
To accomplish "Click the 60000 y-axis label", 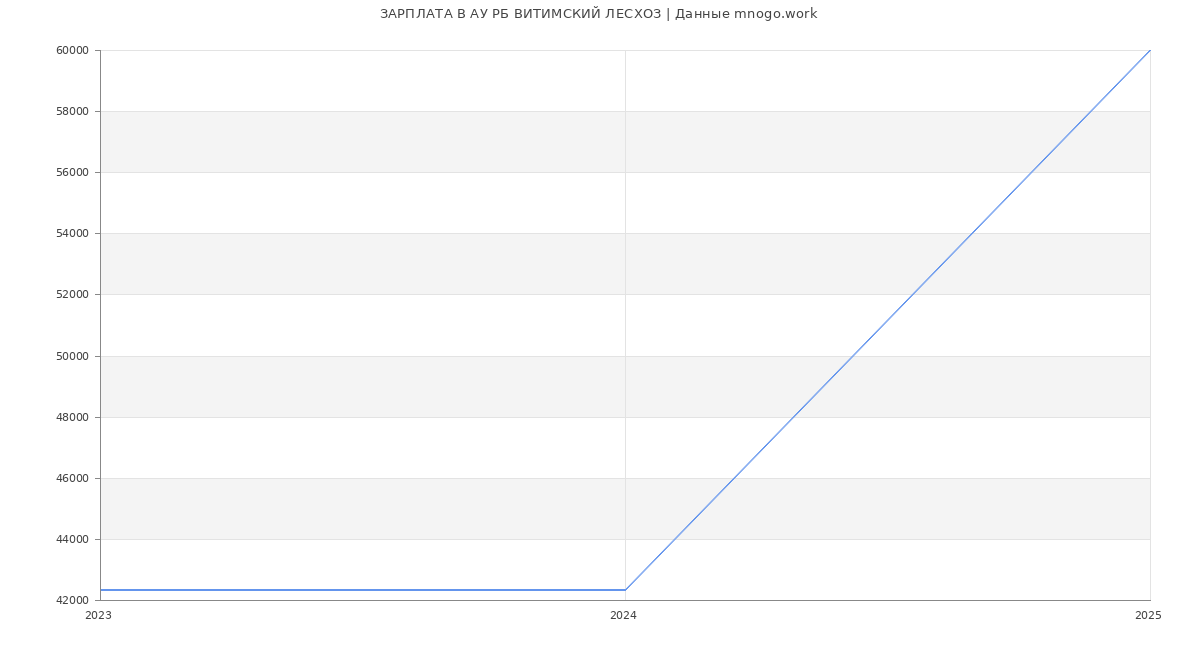I will [x=72, y=50].
